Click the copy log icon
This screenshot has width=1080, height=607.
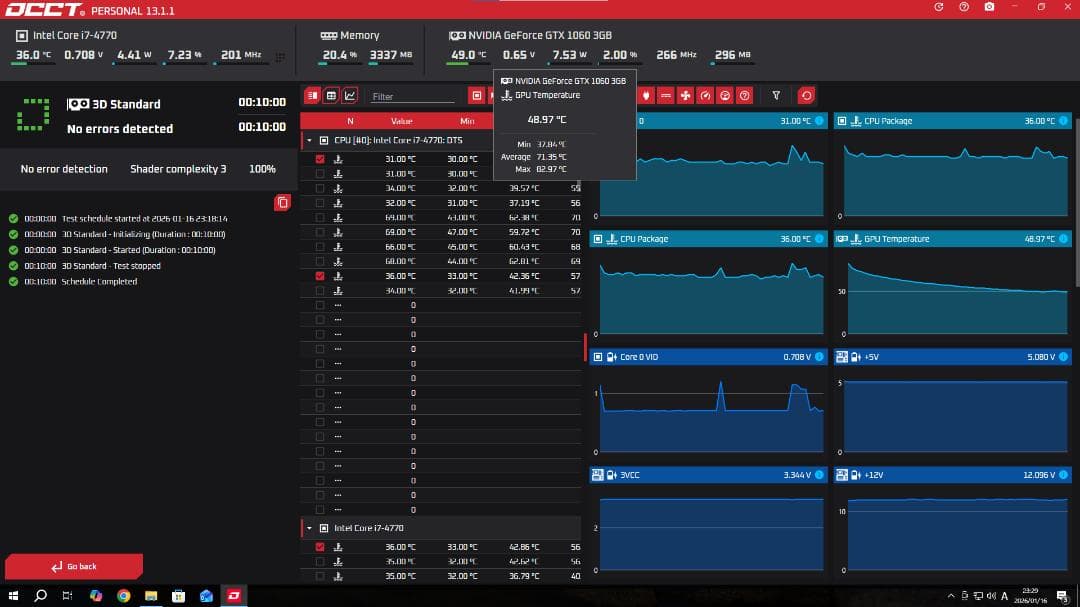(282, 203)
